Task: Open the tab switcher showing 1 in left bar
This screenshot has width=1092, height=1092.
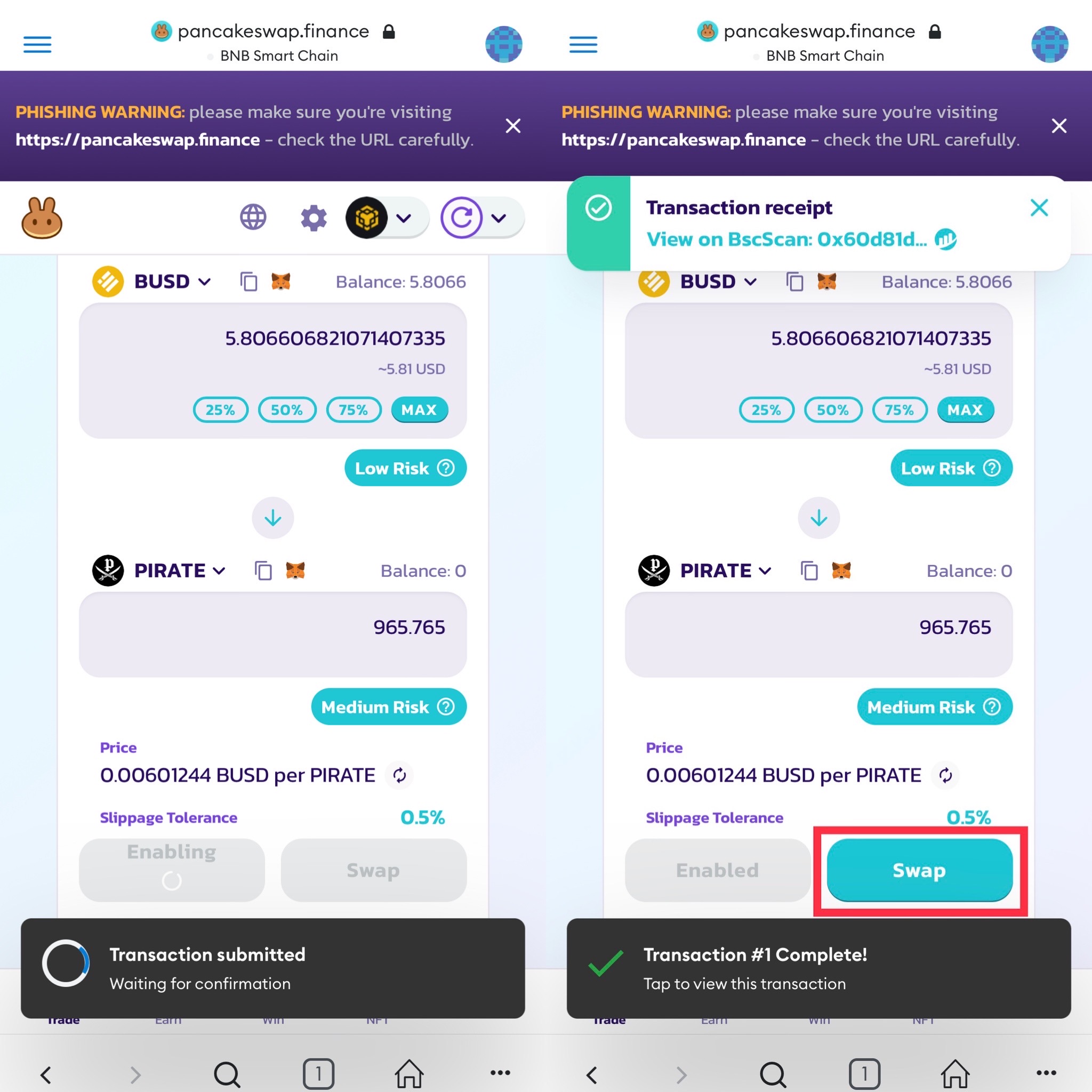Action: pyautogui.click(x=318, y=1073)
